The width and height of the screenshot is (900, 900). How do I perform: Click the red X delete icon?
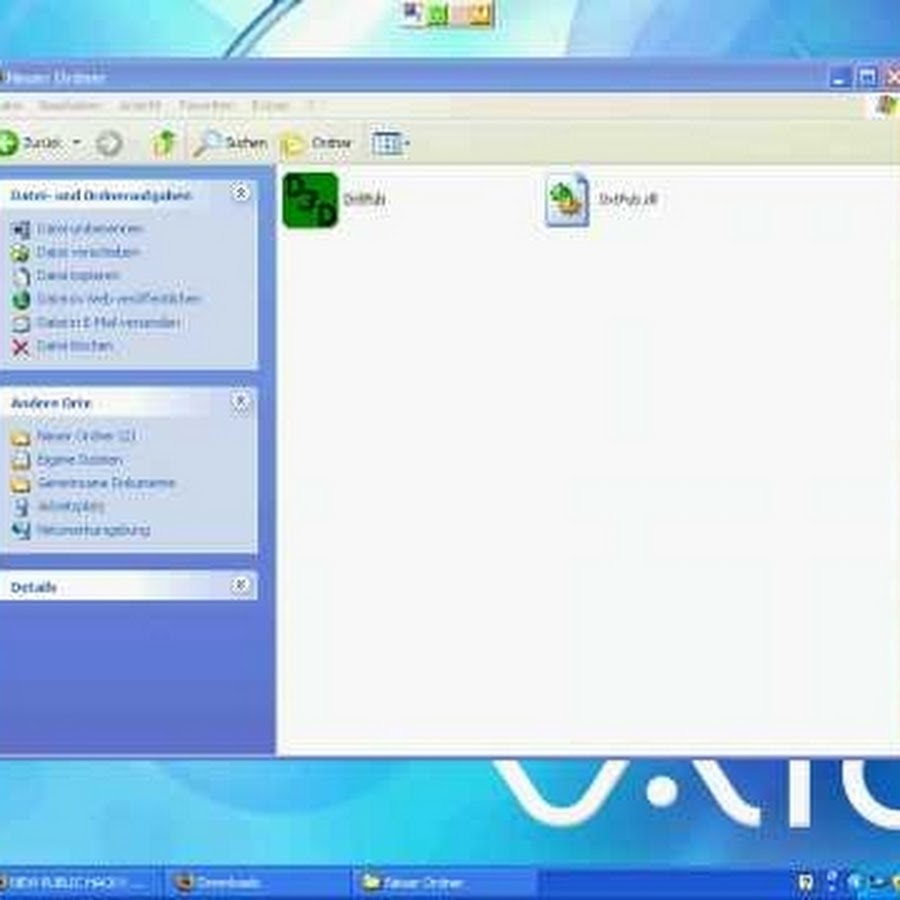[21, 347]
